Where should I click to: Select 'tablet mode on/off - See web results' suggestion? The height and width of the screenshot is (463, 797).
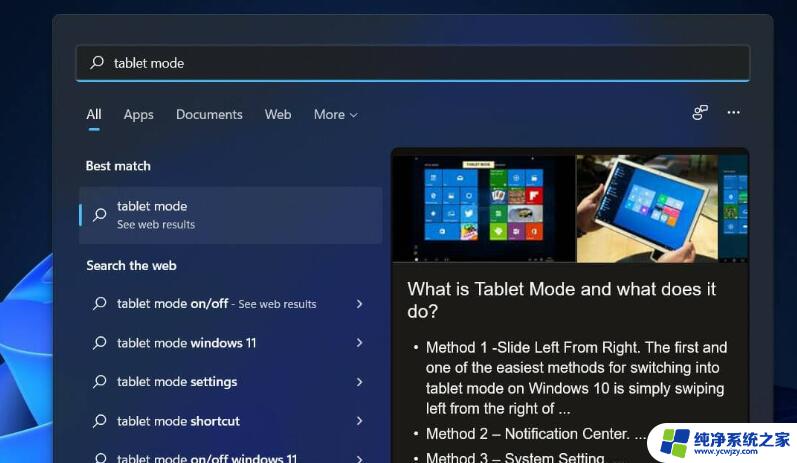click(230, 304)
